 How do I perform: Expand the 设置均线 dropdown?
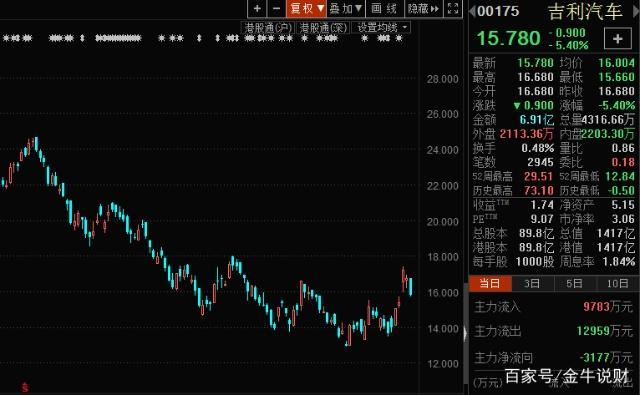pyautogui.click(x=381, y=28)
